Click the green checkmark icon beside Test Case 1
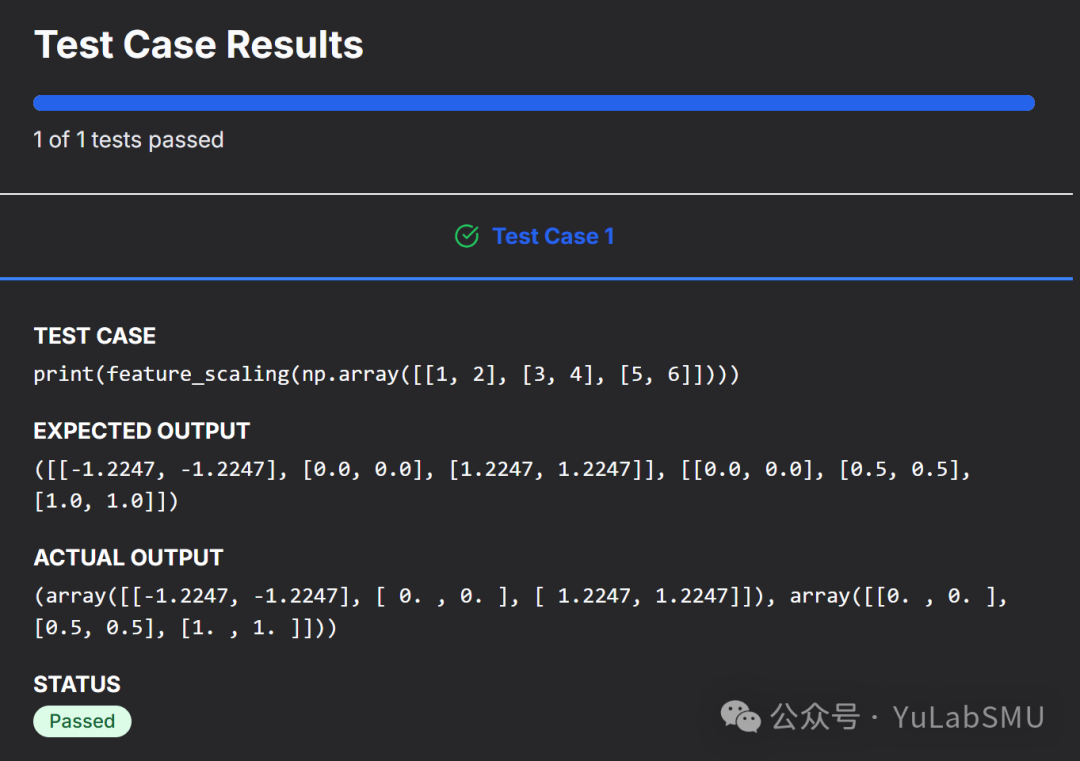This screenshot has width=1080, height=761. tap(466, 236)
